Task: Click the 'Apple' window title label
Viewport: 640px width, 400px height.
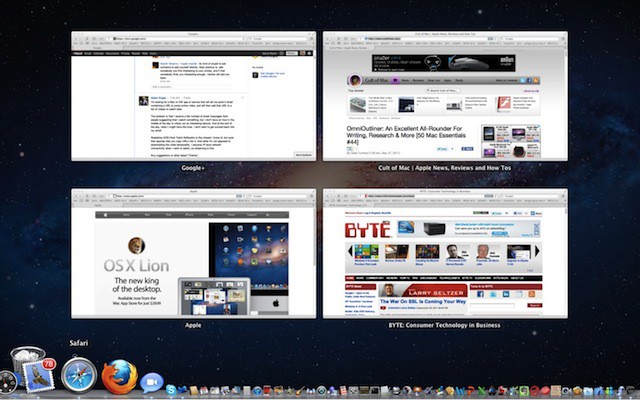Action: coord(193,325)
